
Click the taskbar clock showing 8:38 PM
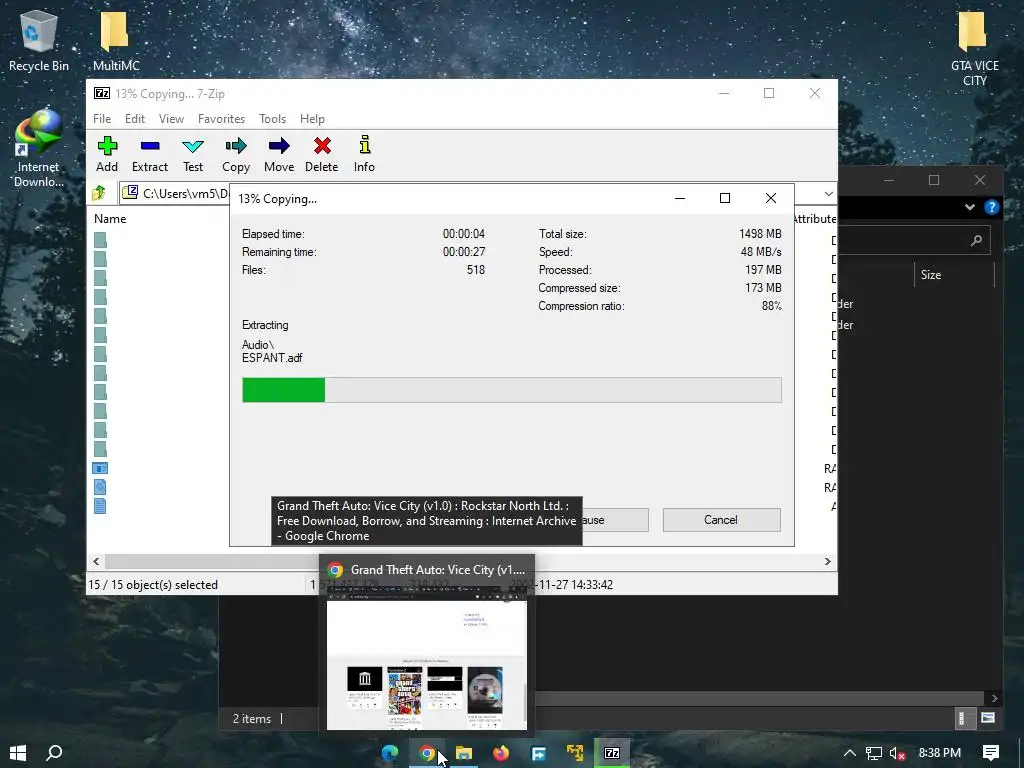pos(939,753)
